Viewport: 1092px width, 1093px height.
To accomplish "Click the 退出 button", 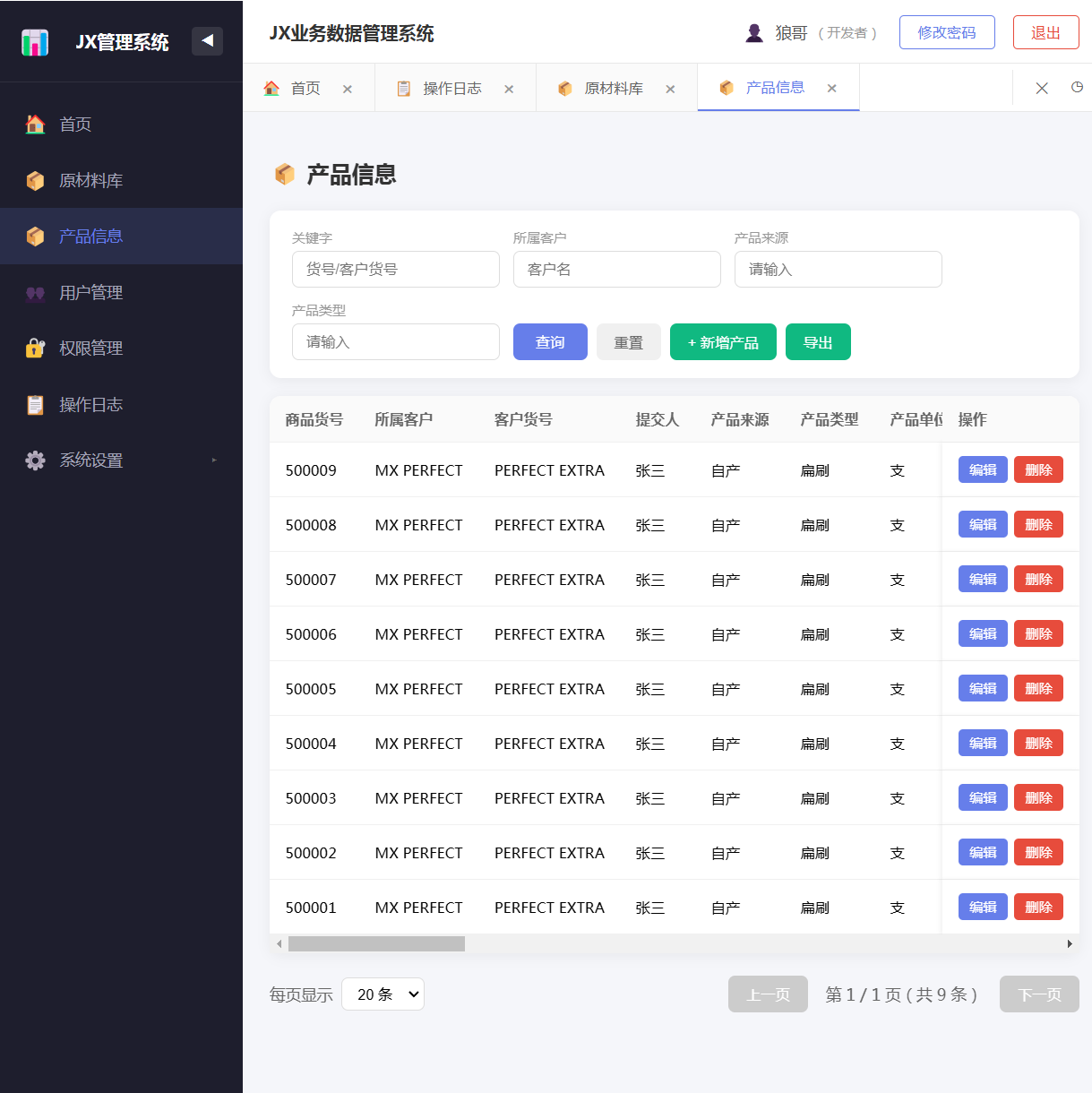I will 1045,33.
